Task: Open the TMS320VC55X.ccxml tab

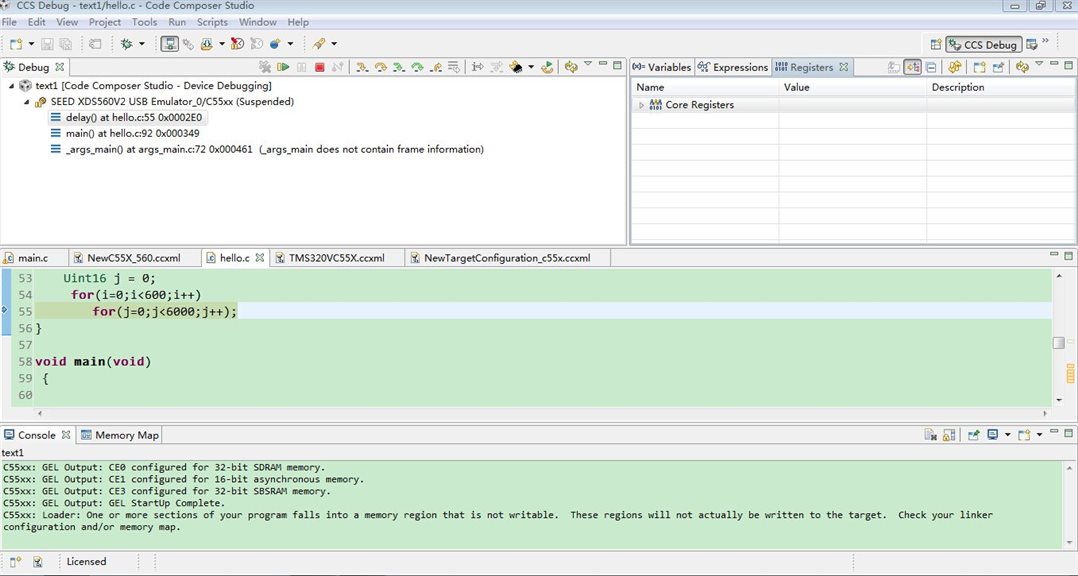Action: tap(337, 258)
